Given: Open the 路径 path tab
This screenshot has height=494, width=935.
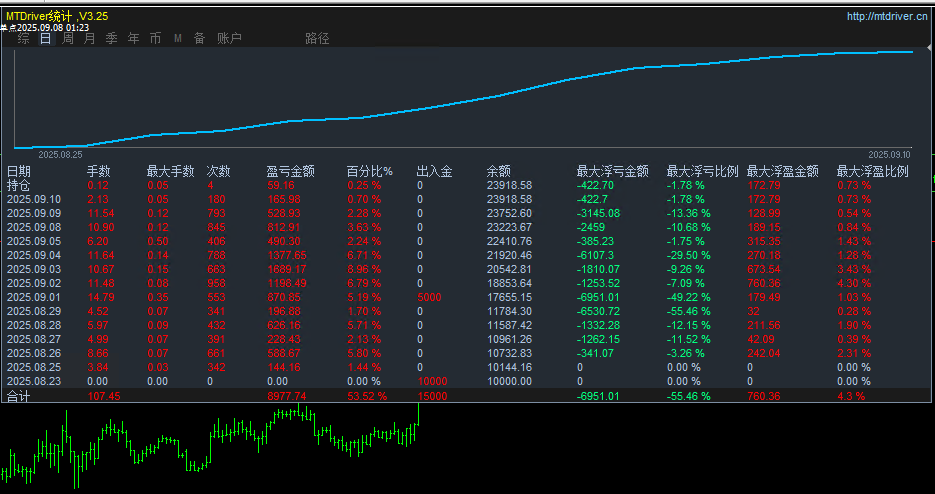Looking at the screenshot, I should (x=317, y=39).
